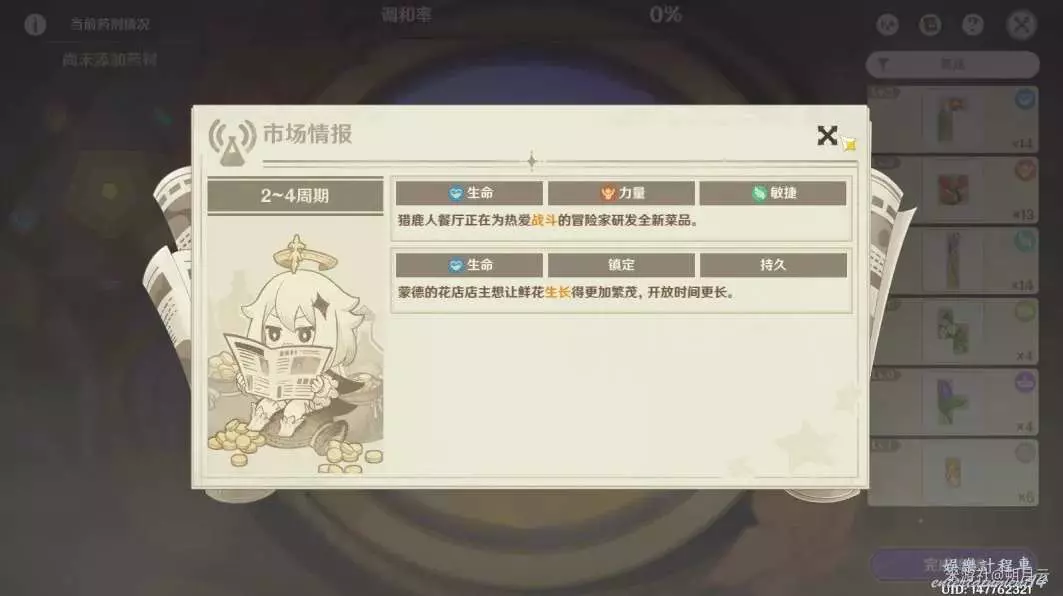Click the purple complete button at bottom right

(x=952, y=565)
